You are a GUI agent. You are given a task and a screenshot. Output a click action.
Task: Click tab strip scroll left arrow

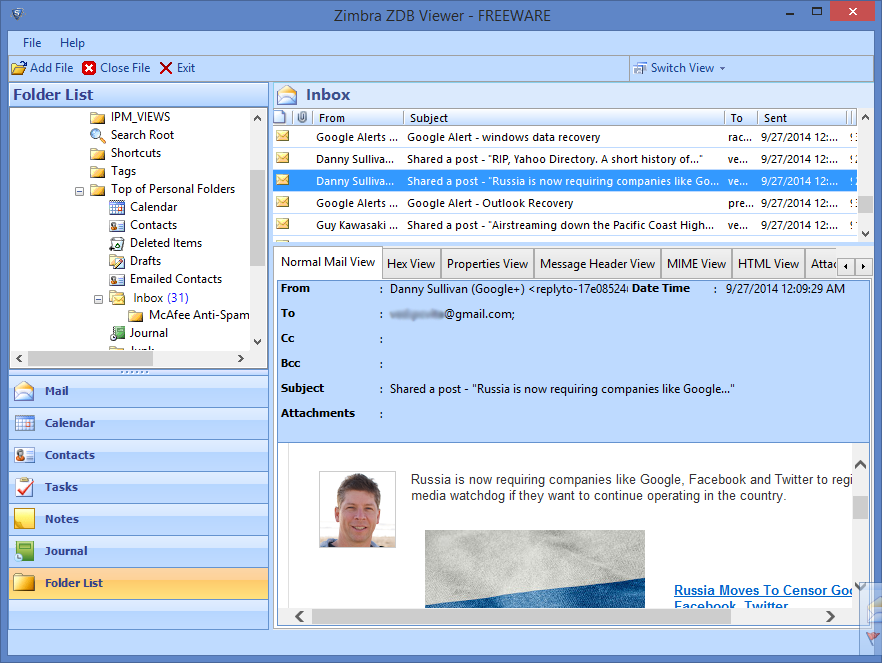845,266
